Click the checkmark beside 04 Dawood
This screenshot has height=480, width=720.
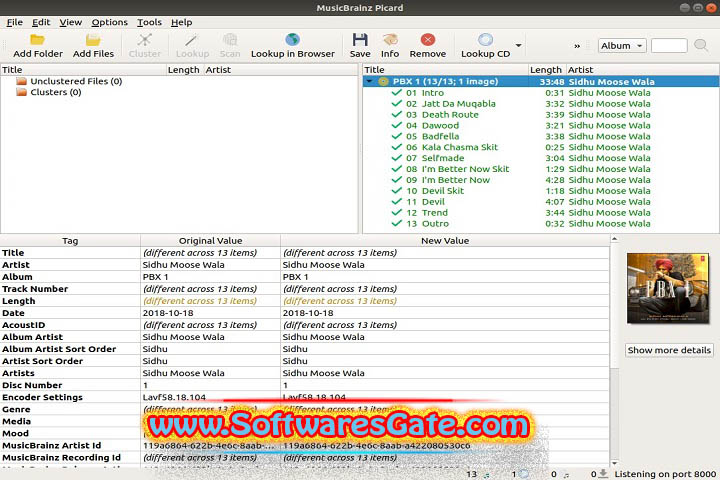coord(397,125)
